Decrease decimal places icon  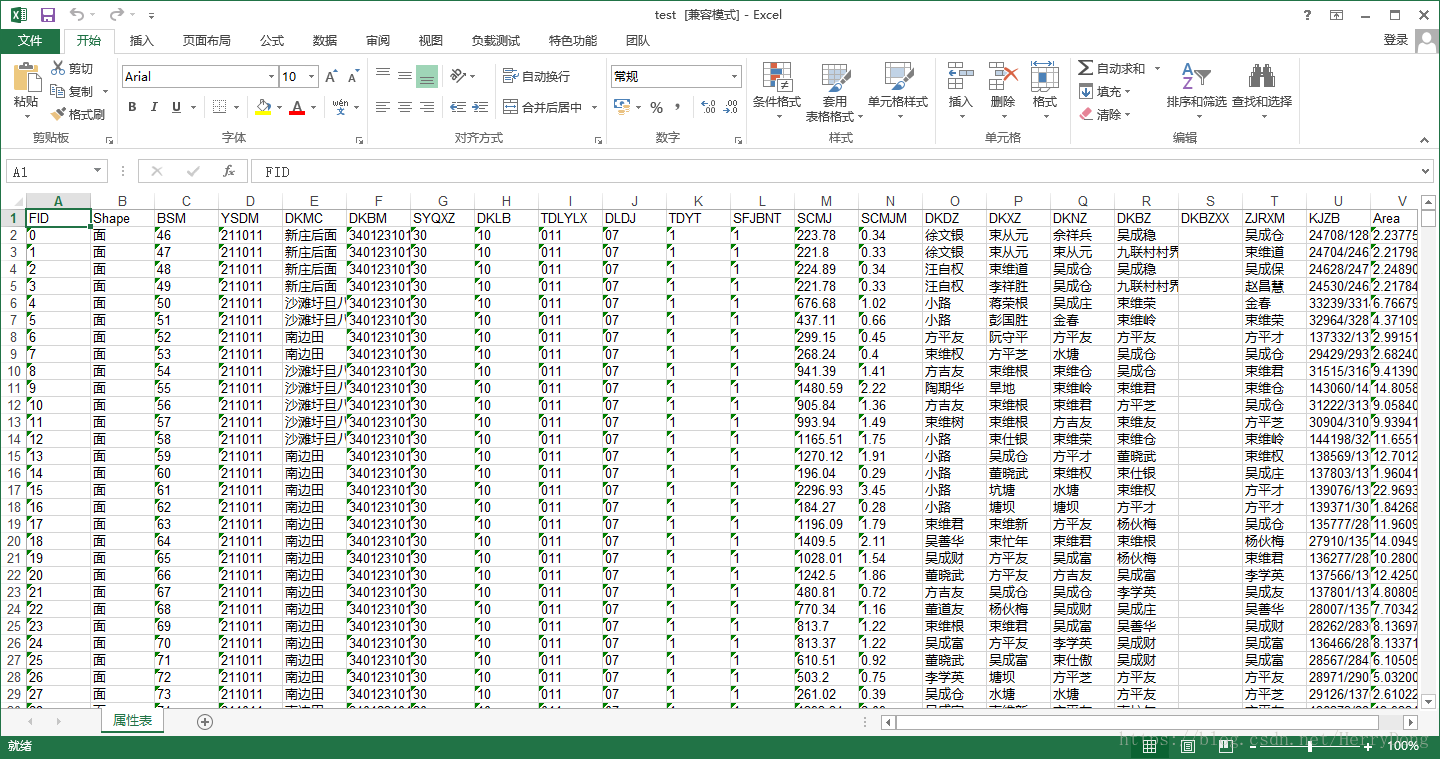click(731, 107)
